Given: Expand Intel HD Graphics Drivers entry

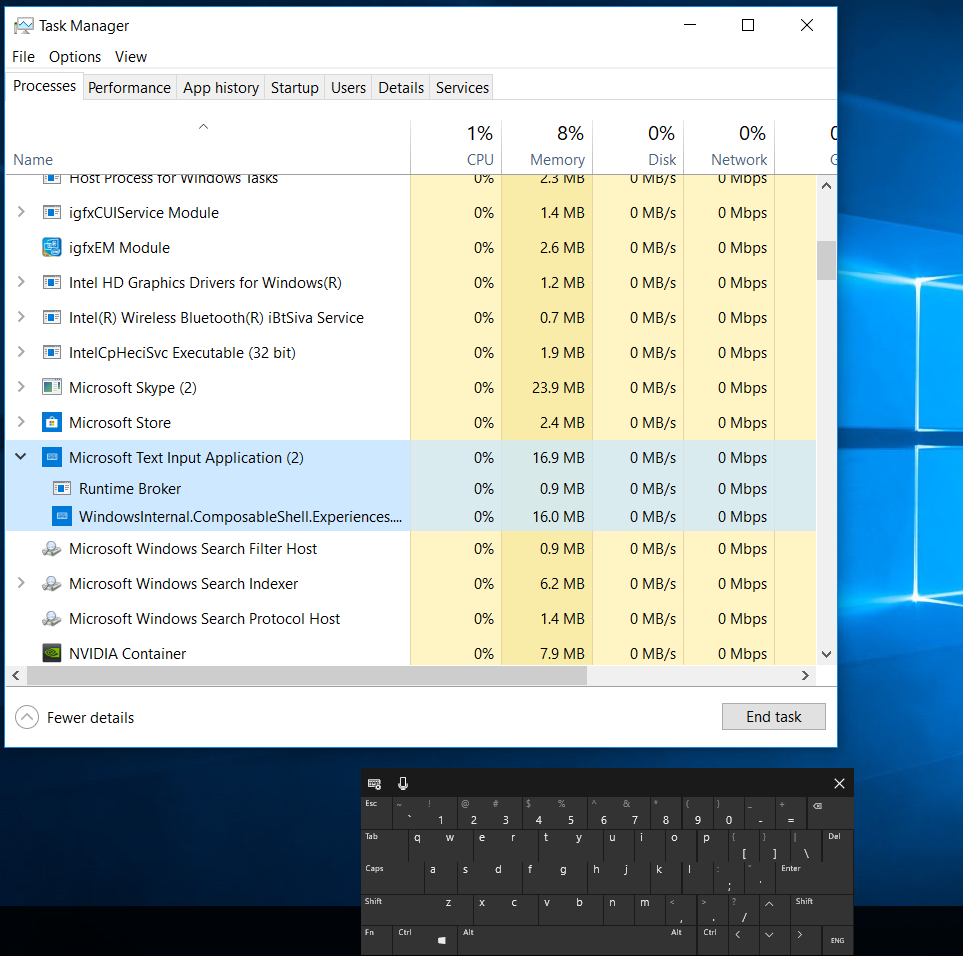Looking at the screenshot, I should coord(21,282).
